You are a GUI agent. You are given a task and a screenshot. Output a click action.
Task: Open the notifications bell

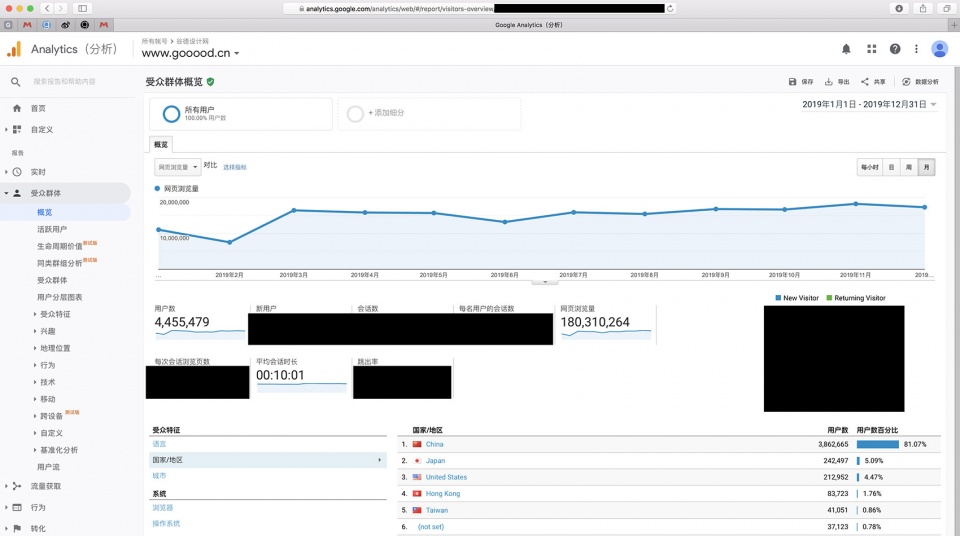(846, 49)
